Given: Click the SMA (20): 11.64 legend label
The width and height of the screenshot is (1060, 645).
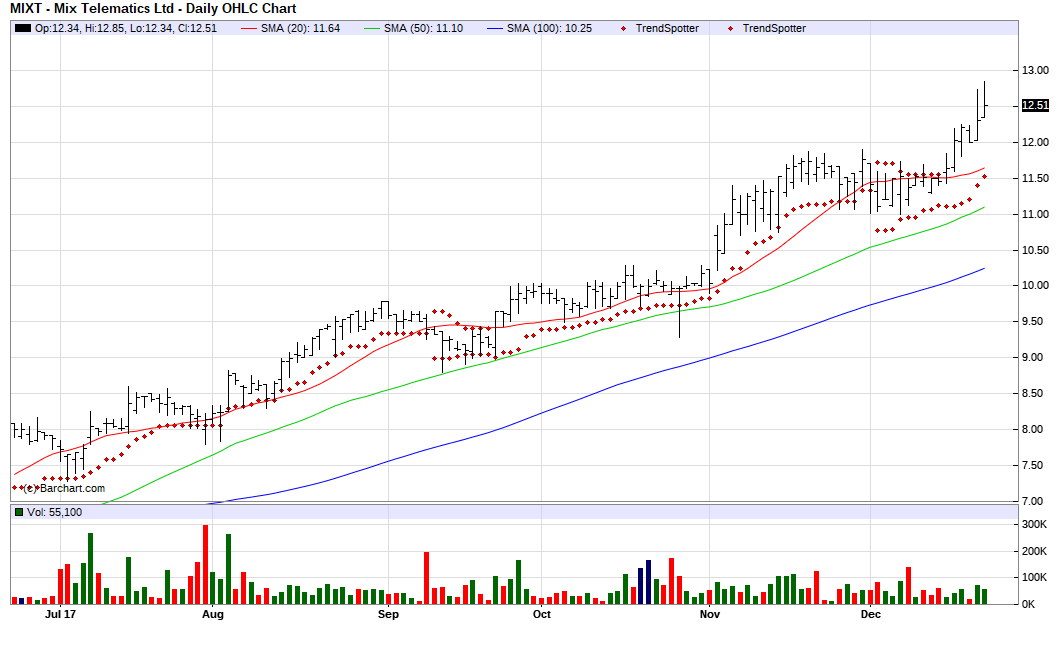Looking at the screenshot, I should (x=300, y=28).
